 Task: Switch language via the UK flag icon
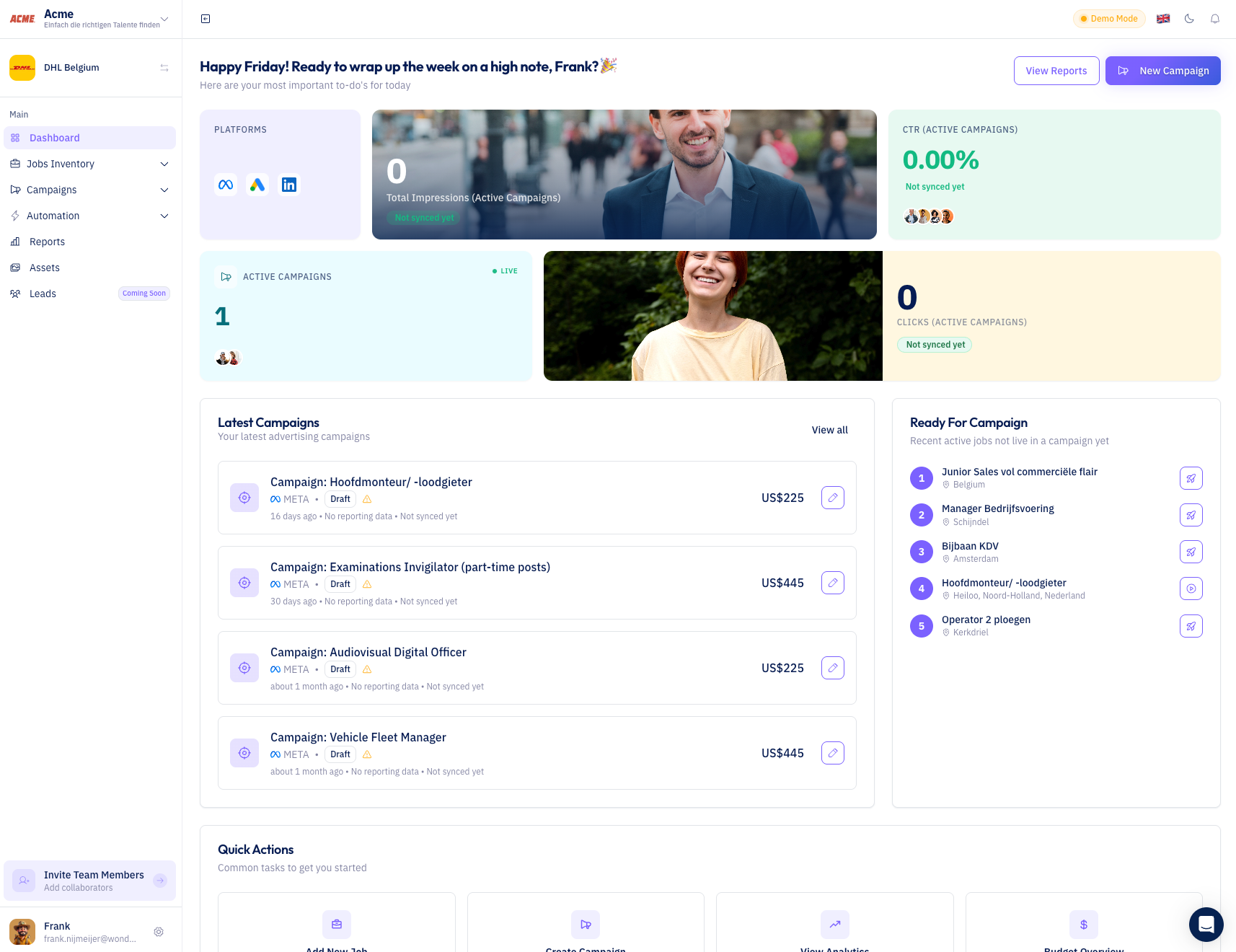[1163, 19]
